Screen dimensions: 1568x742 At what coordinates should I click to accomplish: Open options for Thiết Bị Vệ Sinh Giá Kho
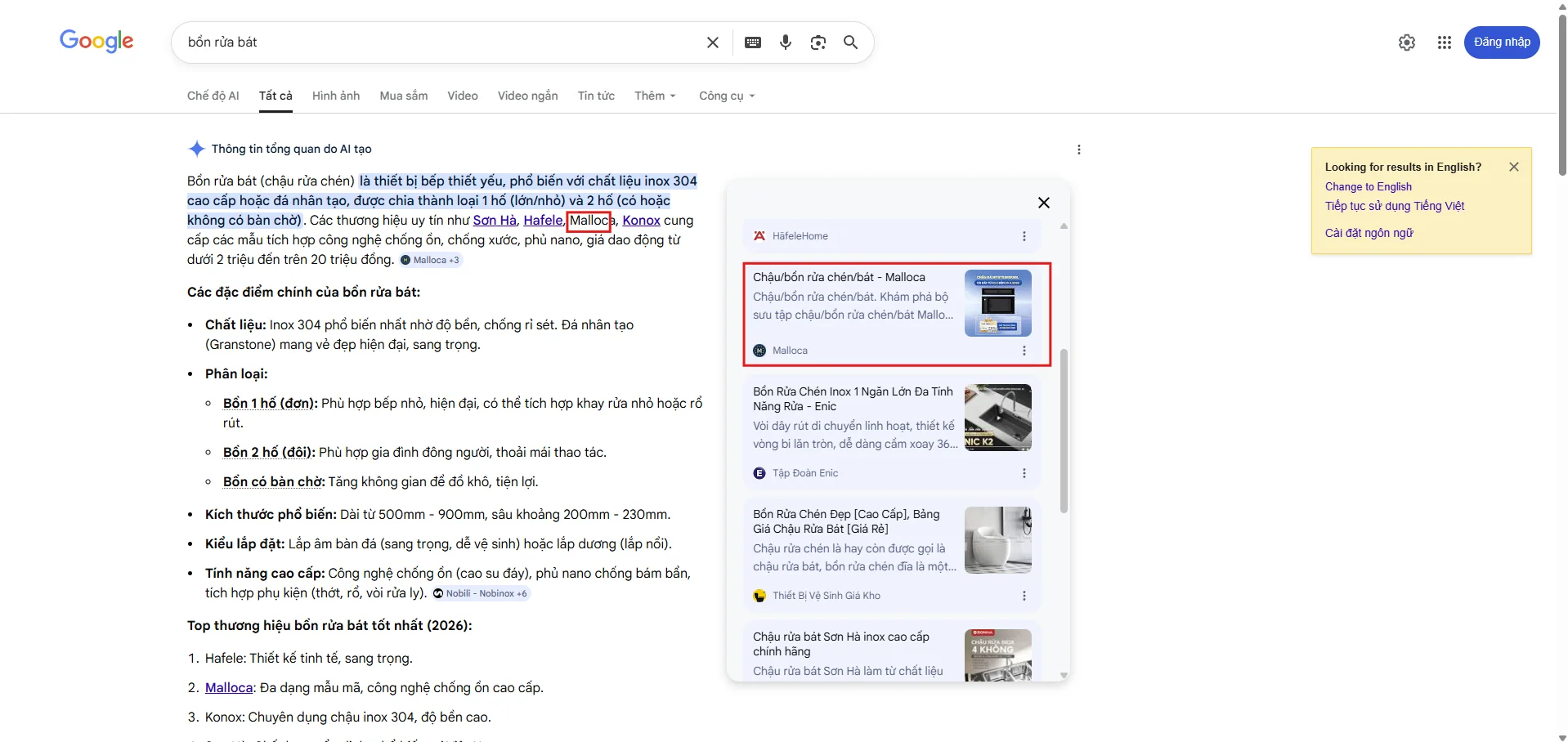click(1024, 596)
